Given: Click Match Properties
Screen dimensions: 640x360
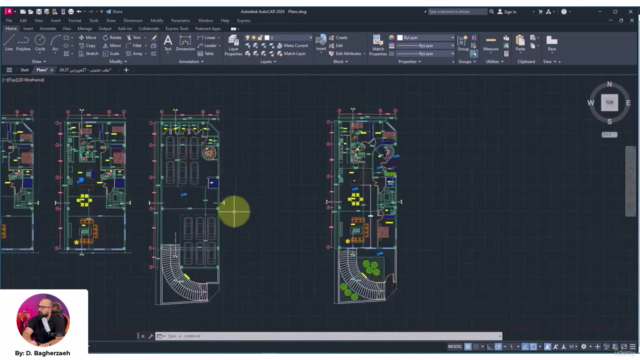Looking at the screenshot, I should coord(378,45).
